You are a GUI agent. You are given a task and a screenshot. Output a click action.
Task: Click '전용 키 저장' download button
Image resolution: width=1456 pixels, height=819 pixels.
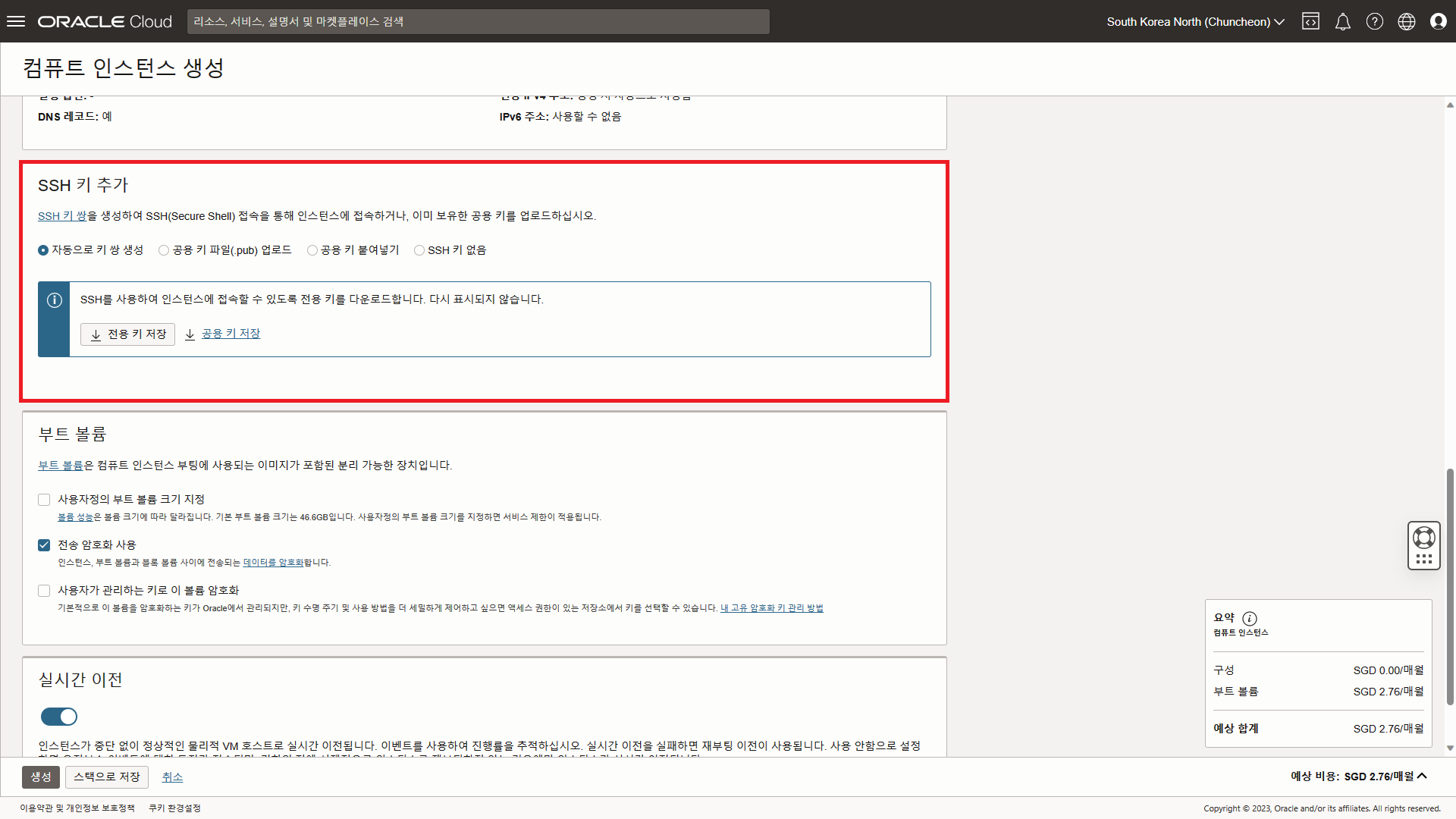click(x=127, y=334)
